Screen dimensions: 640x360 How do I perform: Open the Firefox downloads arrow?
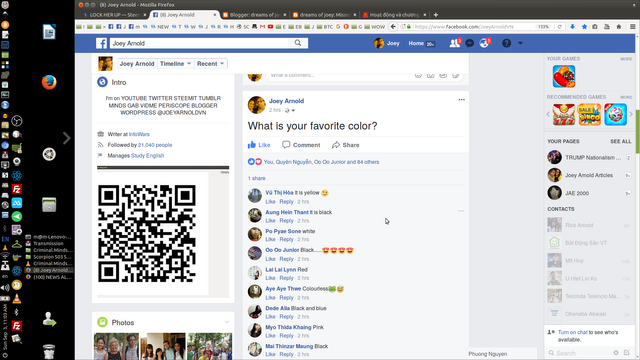tap(572, 27)
